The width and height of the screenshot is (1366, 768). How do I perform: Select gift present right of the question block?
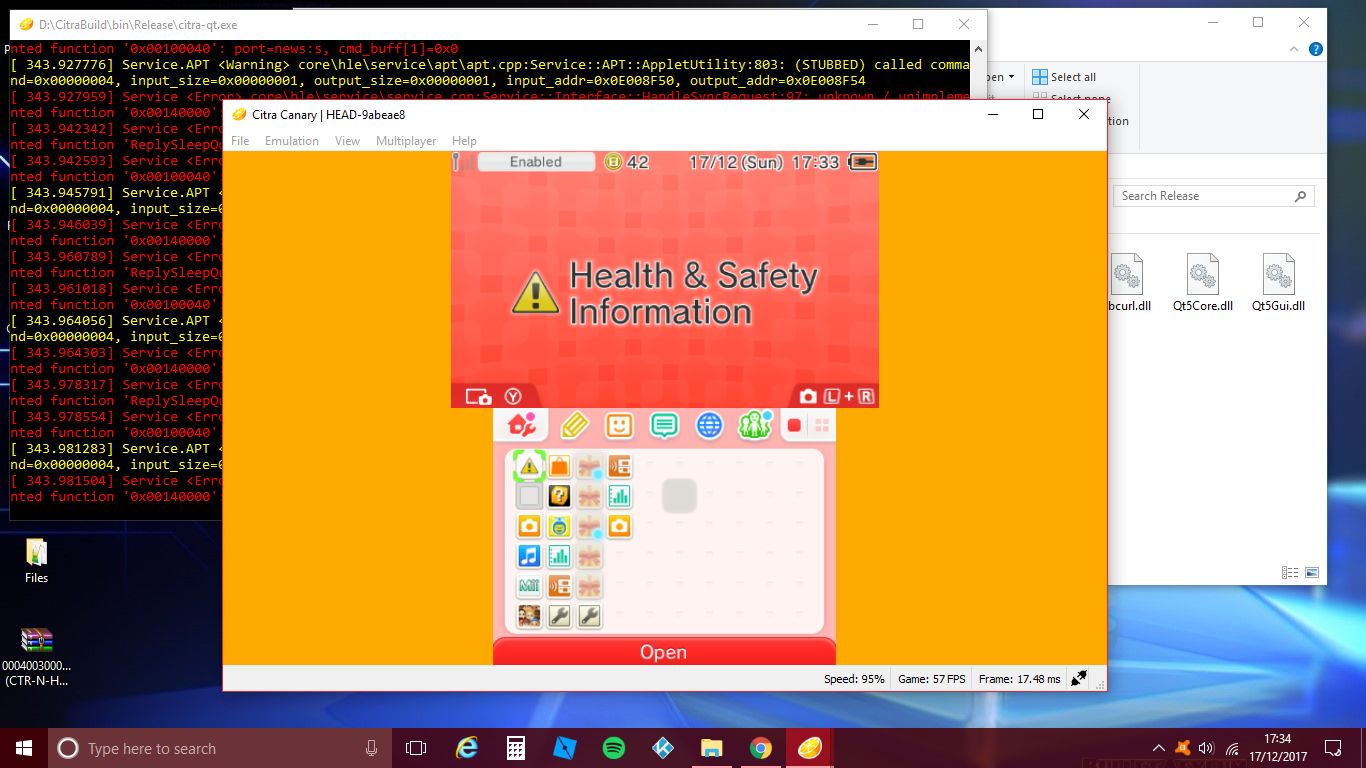589,495
